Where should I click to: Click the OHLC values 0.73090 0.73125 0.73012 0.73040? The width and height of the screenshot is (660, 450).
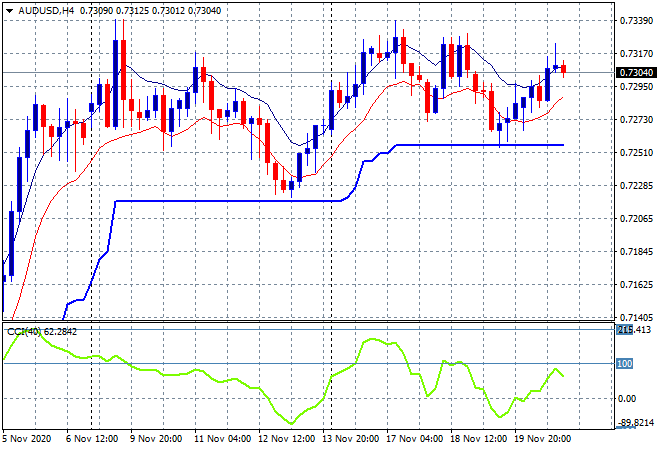150,11
